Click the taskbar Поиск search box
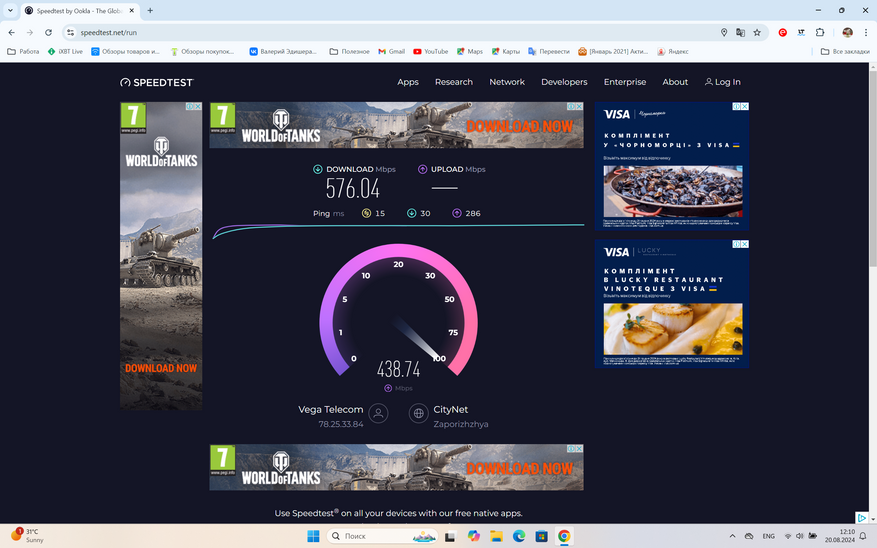This screenshot has height=548, width=877. pyautogui.click(x=383, y=536)
